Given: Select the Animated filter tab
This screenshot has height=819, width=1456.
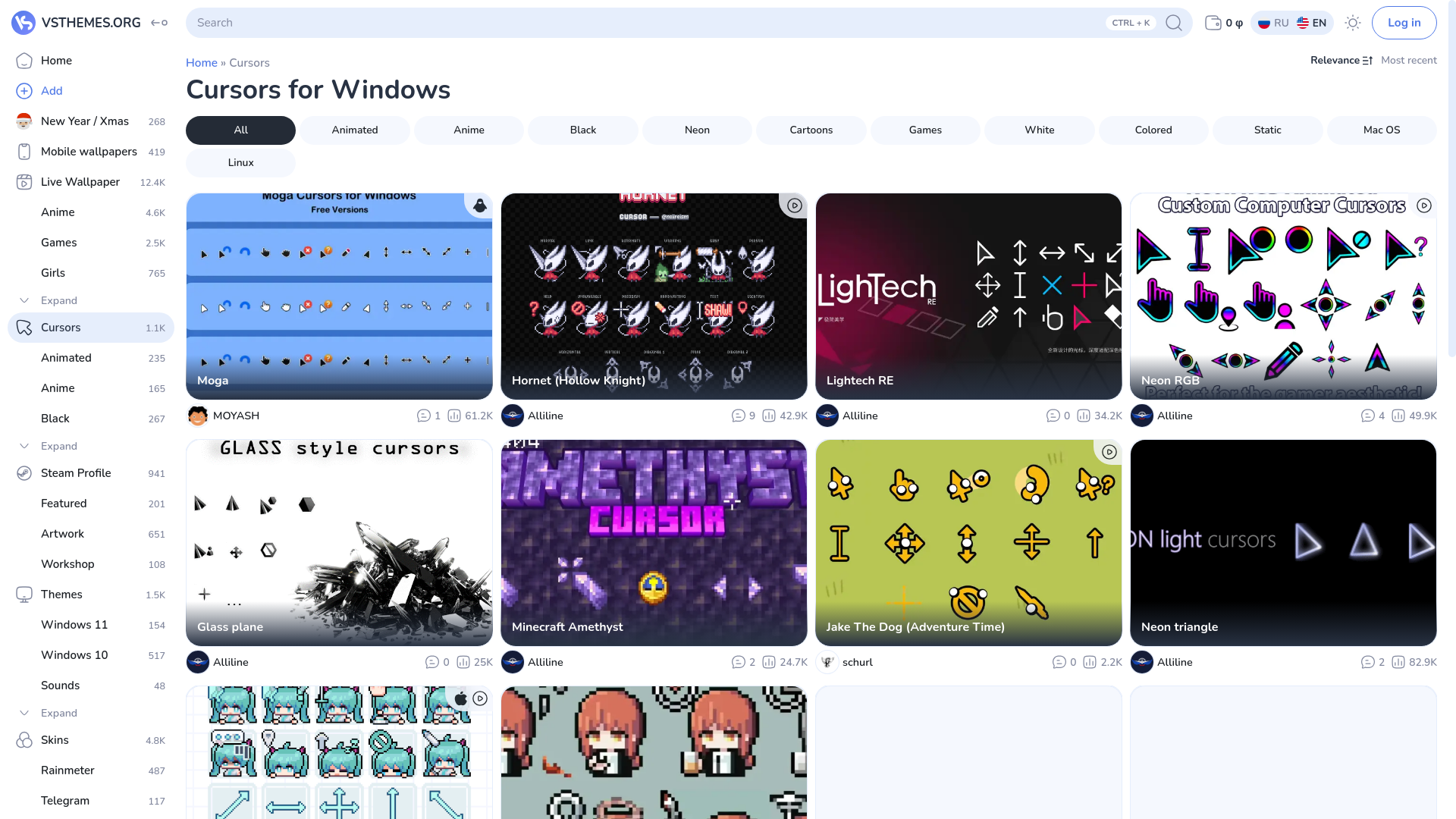Looking at the screenshot, I should click(x=355, y=130).
